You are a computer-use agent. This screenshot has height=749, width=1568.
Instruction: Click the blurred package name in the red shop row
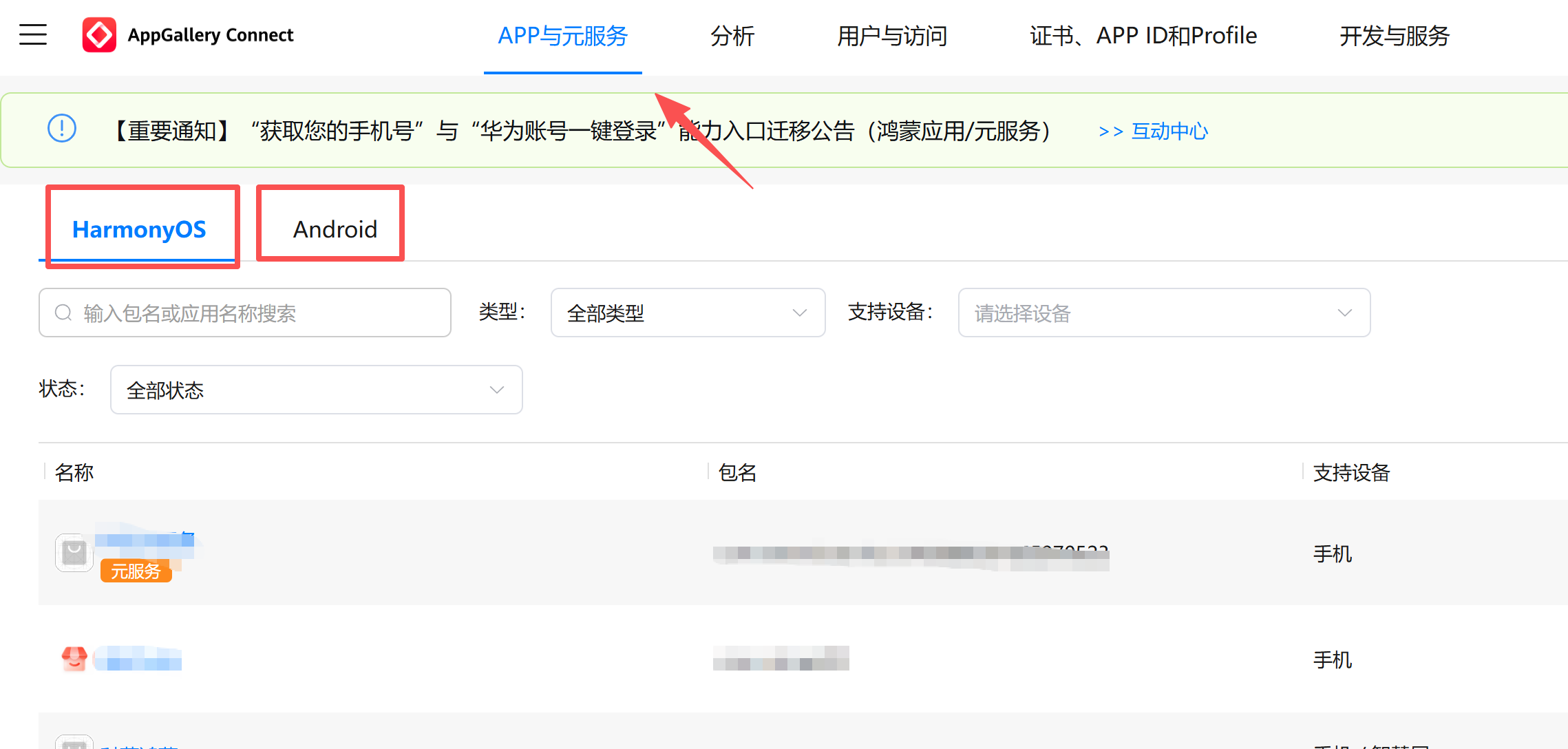pyautogui.click(x=781, y=658)
